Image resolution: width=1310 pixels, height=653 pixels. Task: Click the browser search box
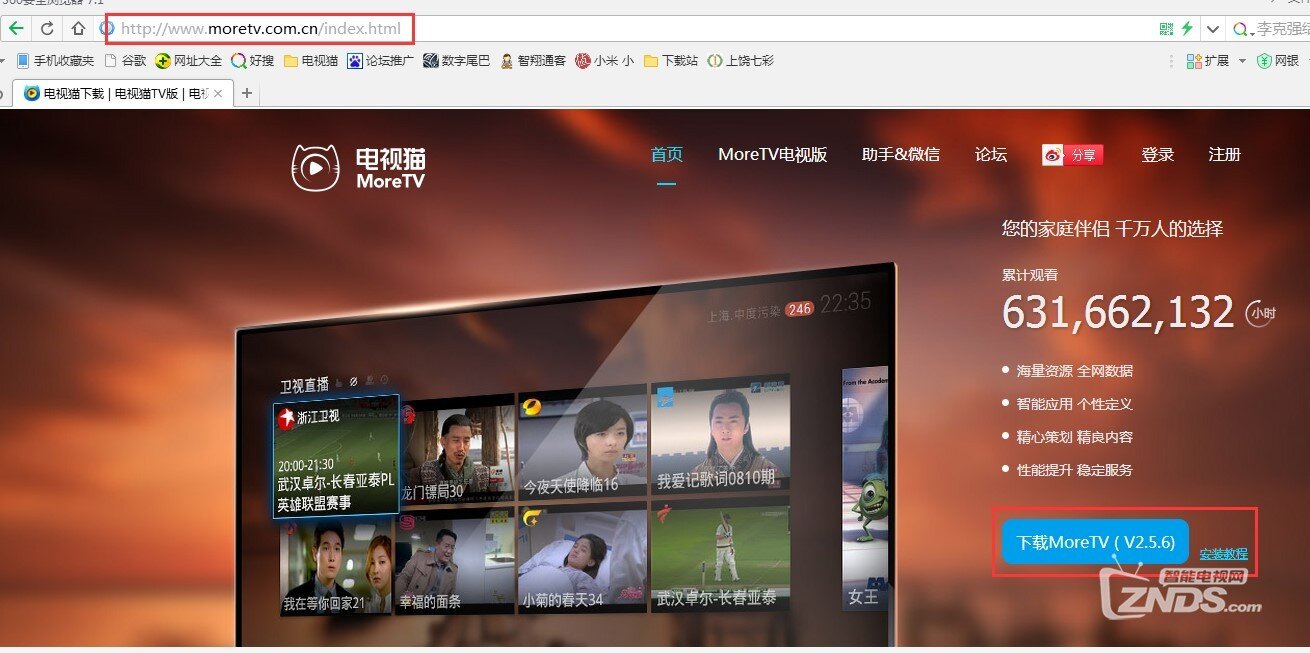(x=1283, y=30)
